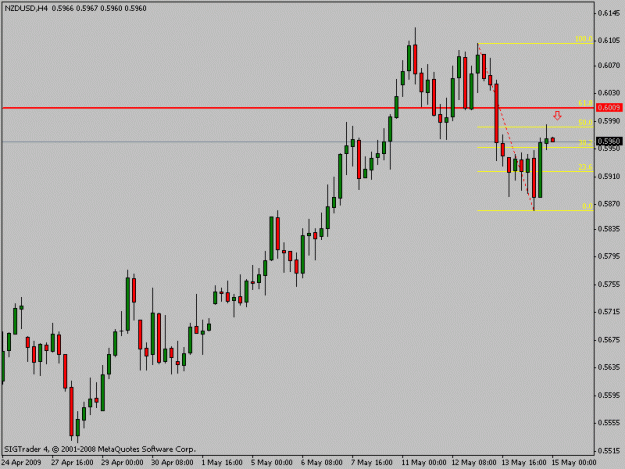Select the Fibonacci 100.0 level label
Screen dimensions: 625x469
click(584, 39)
